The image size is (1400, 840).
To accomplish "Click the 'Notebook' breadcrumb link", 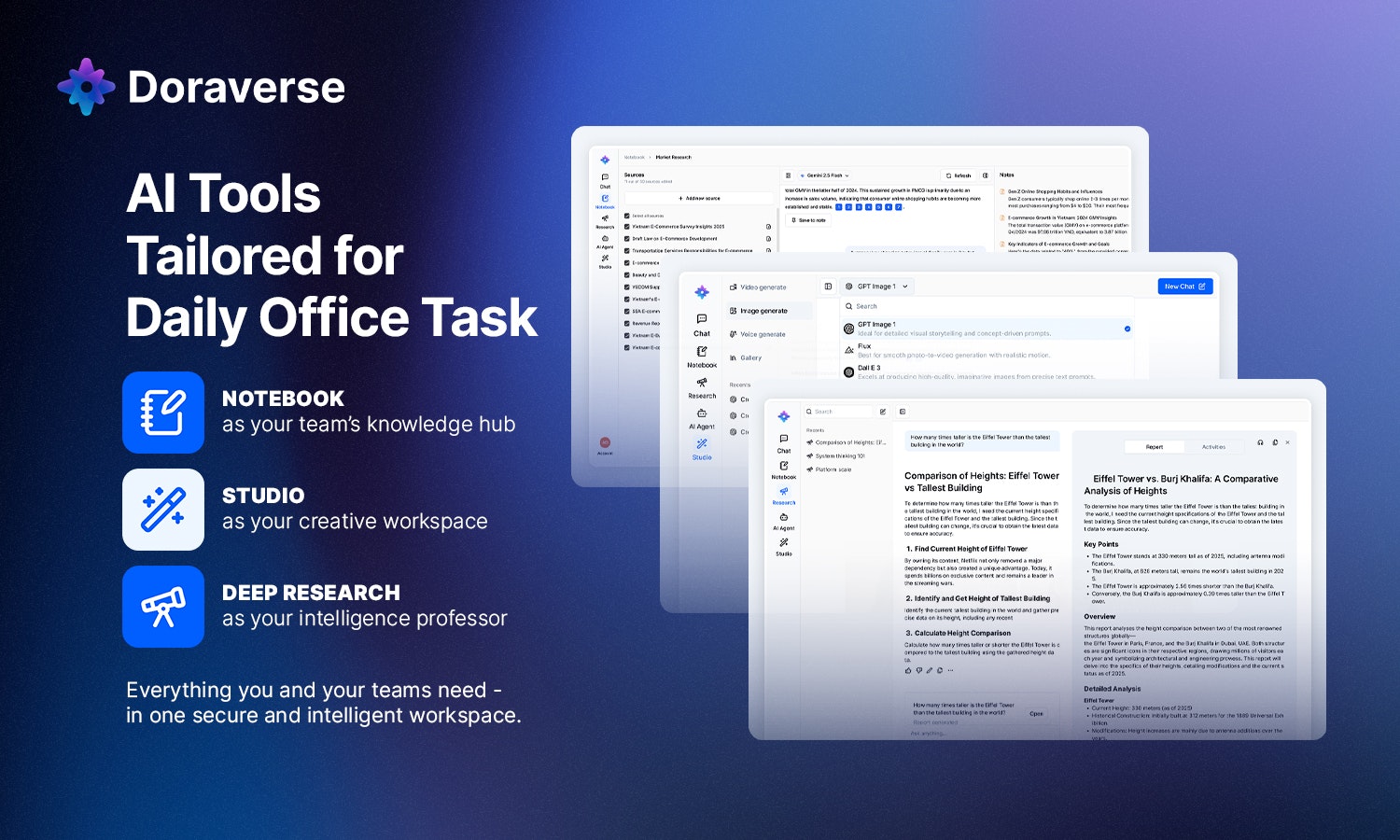I will coord(635,157).
